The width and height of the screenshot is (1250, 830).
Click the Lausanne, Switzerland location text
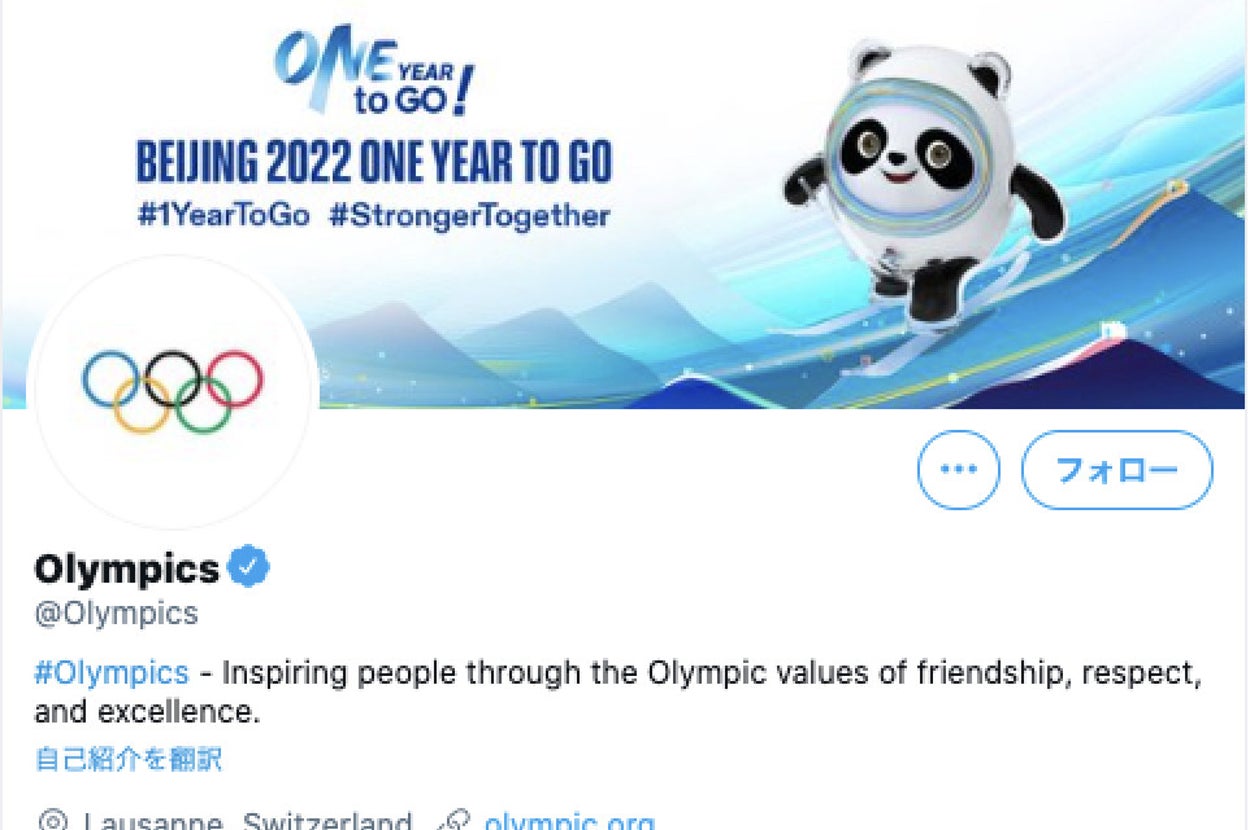pyautogui.click(x=247, y=822)
